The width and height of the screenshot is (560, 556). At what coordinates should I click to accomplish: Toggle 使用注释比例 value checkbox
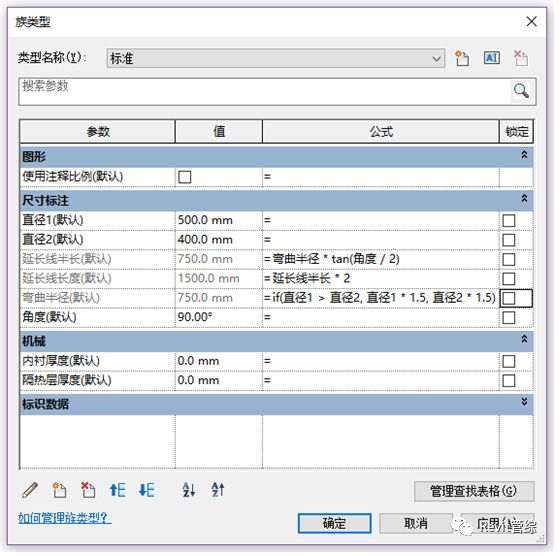point(185,178)
